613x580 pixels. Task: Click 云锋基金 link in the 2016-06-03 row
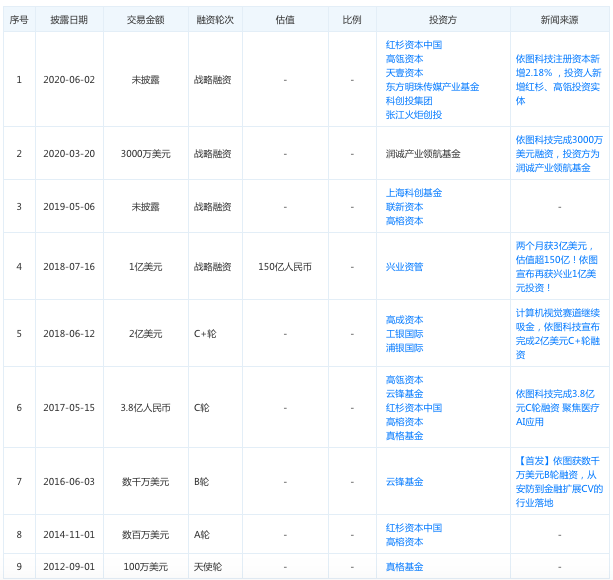404,482
